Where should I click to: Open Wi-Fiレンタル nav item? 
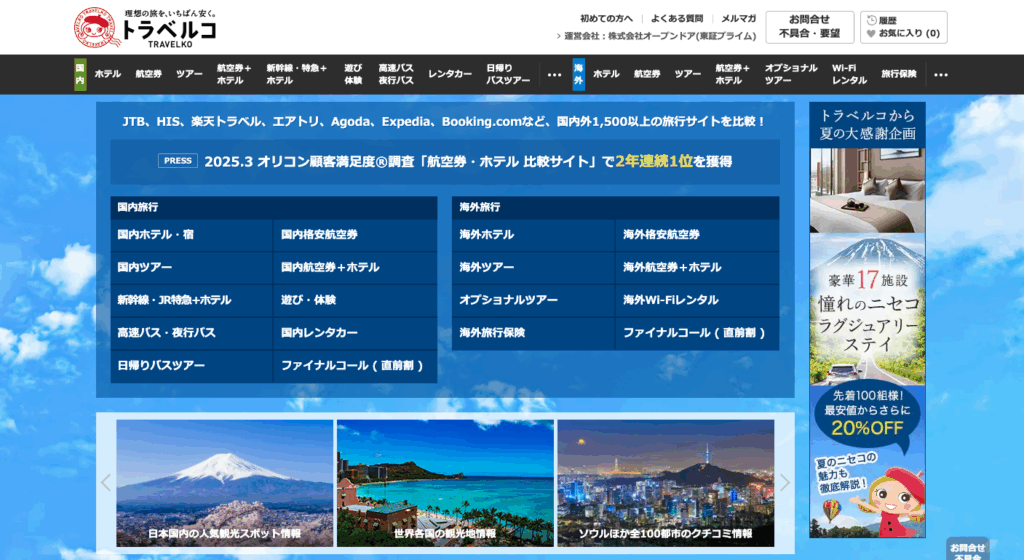[849, 74]
